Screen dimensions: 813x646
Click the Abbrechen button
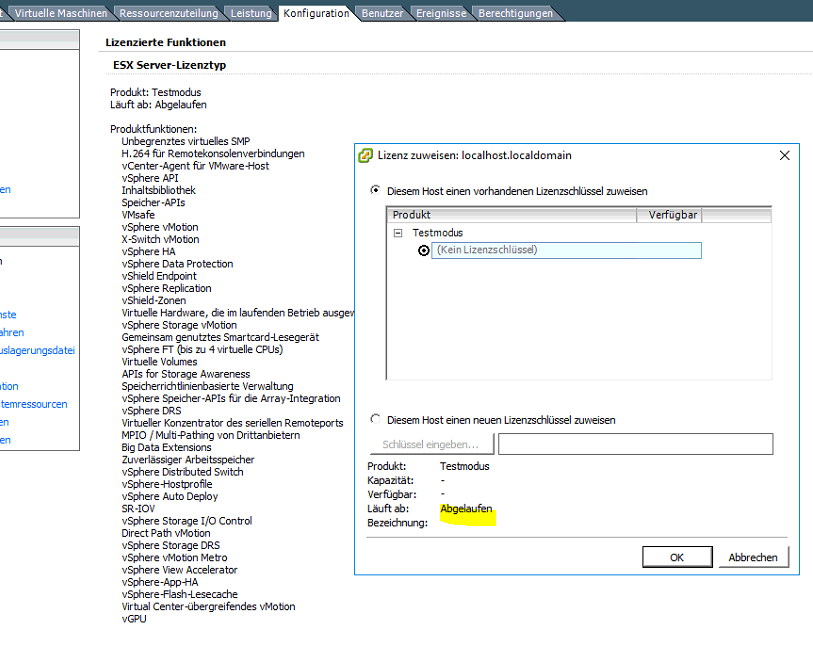(753, 557)
